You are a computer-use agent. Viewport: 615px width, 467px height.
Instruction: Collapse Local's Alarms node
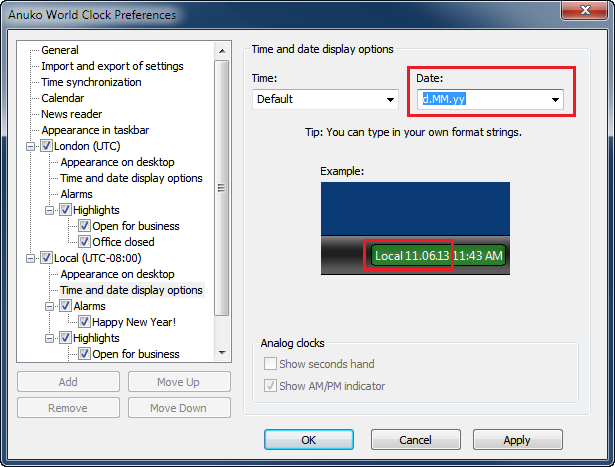49,307
